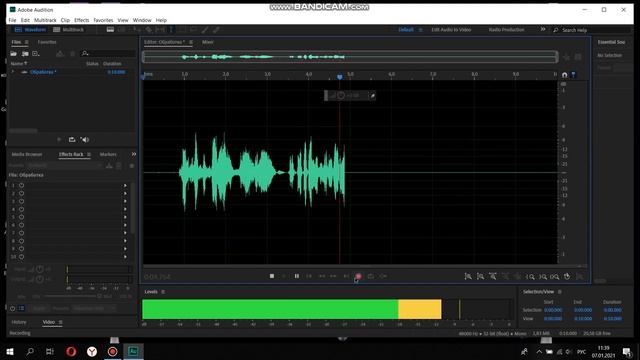The width and height of the screenshot is (640, 360).
Task: Open the Help menu
Action: point(161,20)
